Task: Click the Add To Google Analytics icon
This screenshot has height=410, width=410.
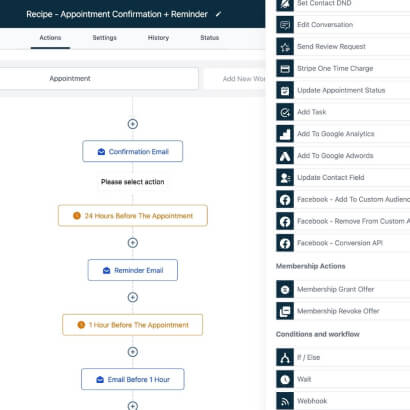Action: coord(285,134)
